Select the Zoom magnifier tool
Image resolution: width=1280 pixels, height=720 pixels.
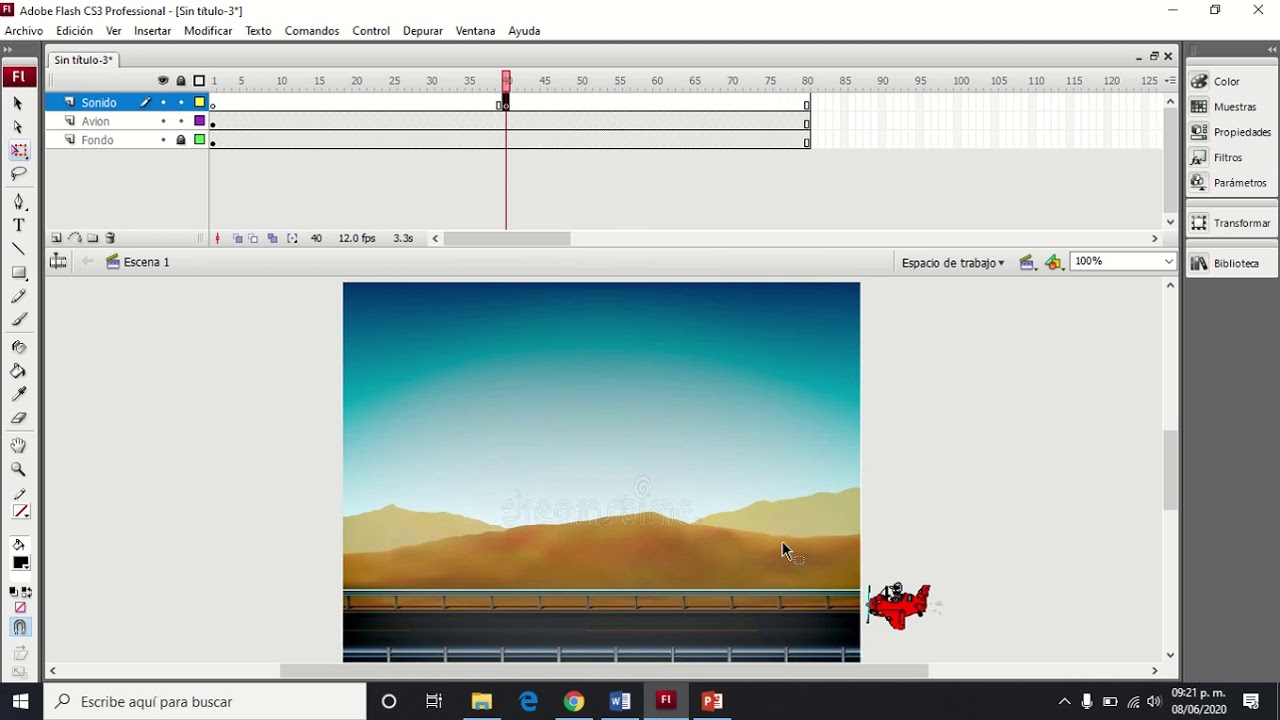coord(18,469)
